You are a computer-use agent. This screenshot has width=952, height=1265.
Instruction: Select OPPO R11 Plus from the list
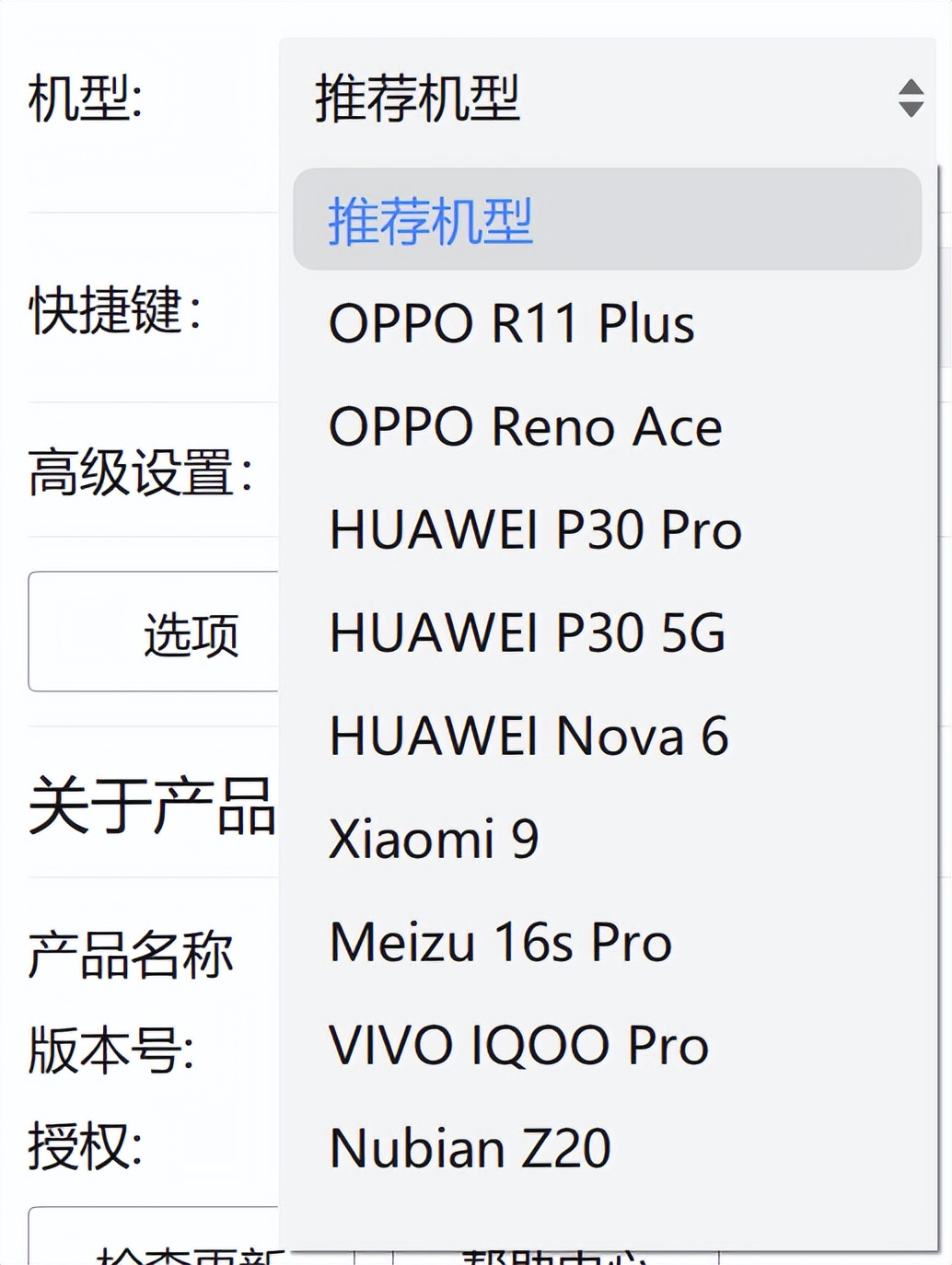(512, 323)
